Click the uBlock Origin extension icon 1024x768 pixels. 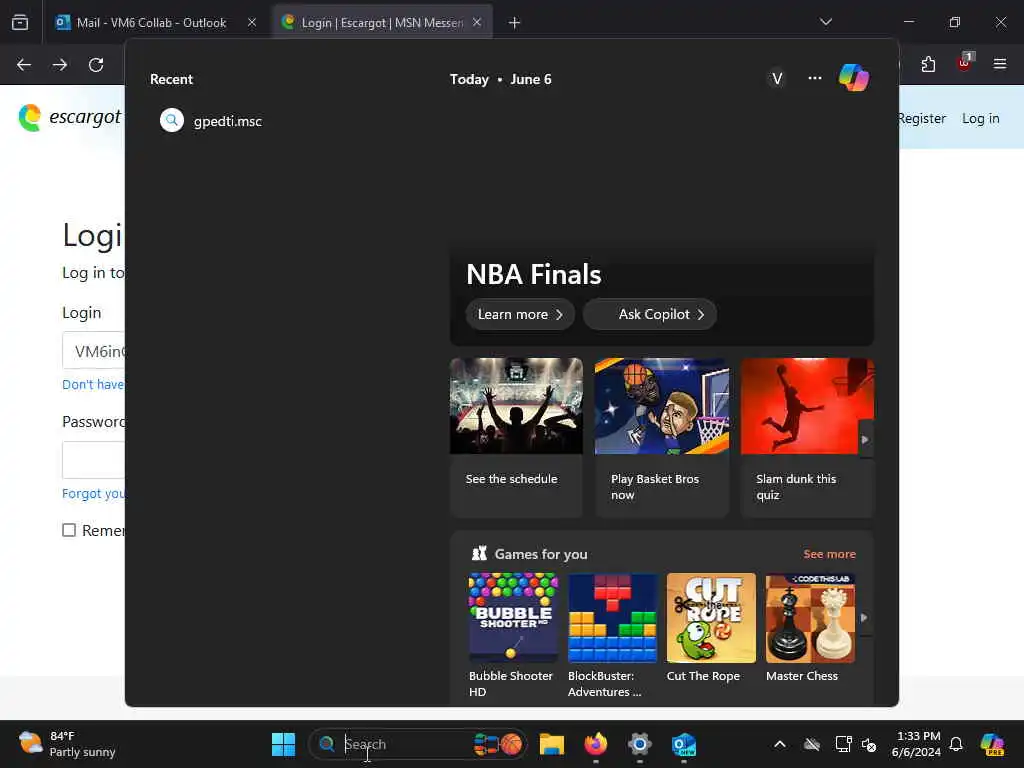(964, 64)
